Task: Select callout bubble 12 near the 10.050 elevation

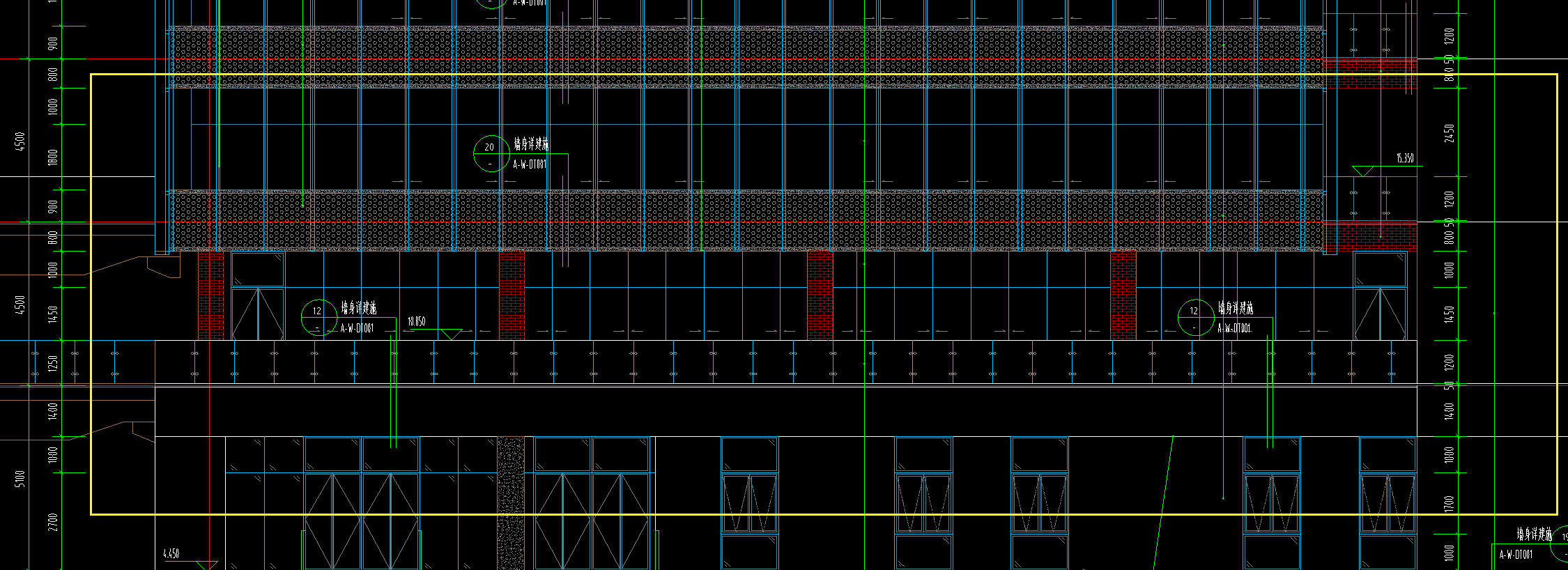Action: pyautogui.click(x=319, y=318)
